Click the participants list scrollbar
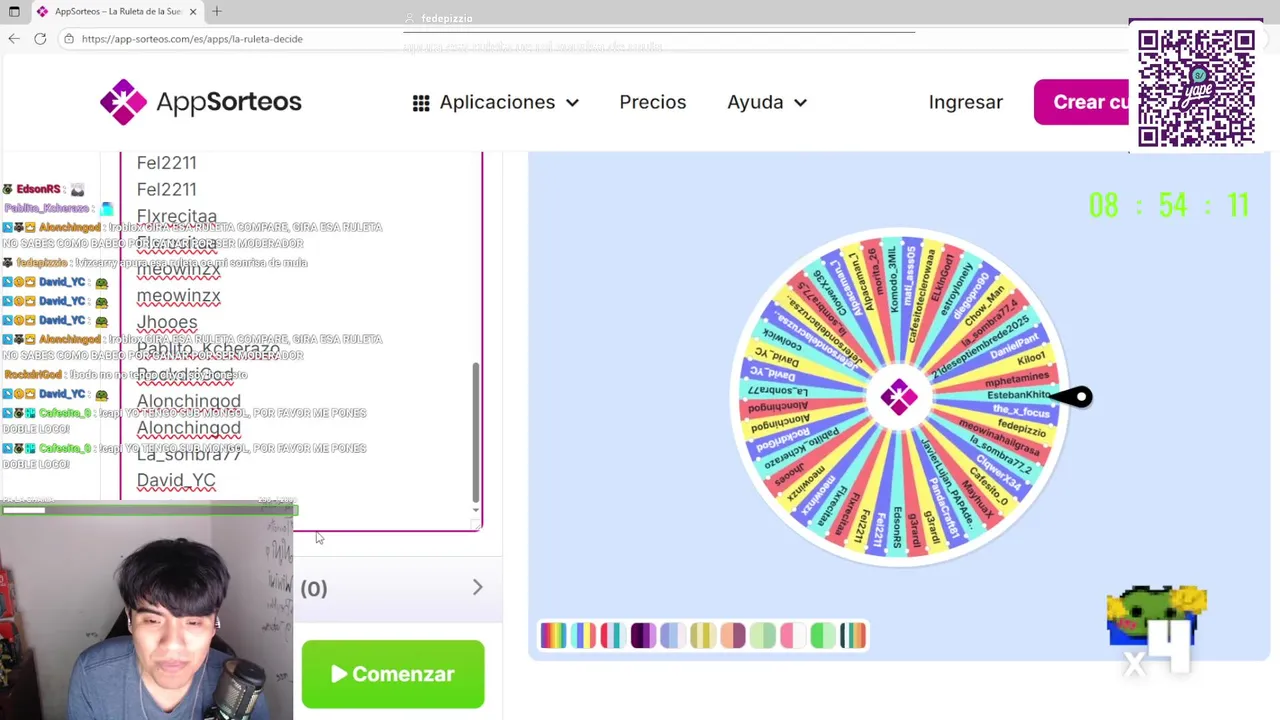The width and height of the screenshot is (1280, 720). coord(475,433)
